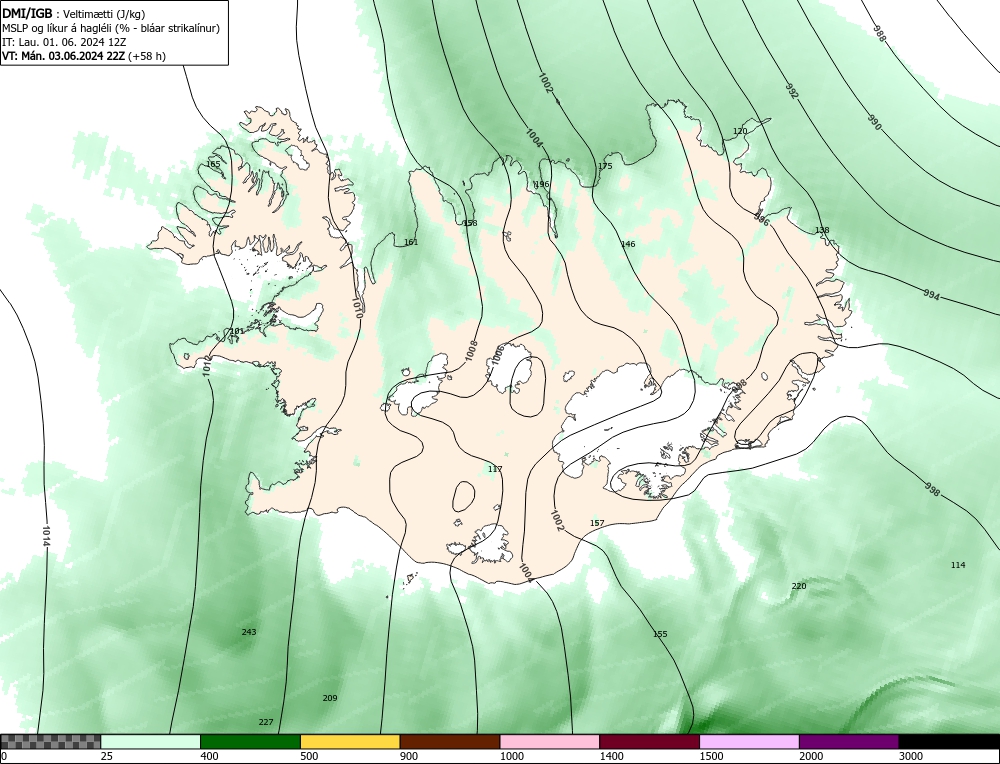This screenshot has height=764, width=1000.
Task: Pick the pink 1000–1400 legend swatch
Action: [x=550, y=741]
